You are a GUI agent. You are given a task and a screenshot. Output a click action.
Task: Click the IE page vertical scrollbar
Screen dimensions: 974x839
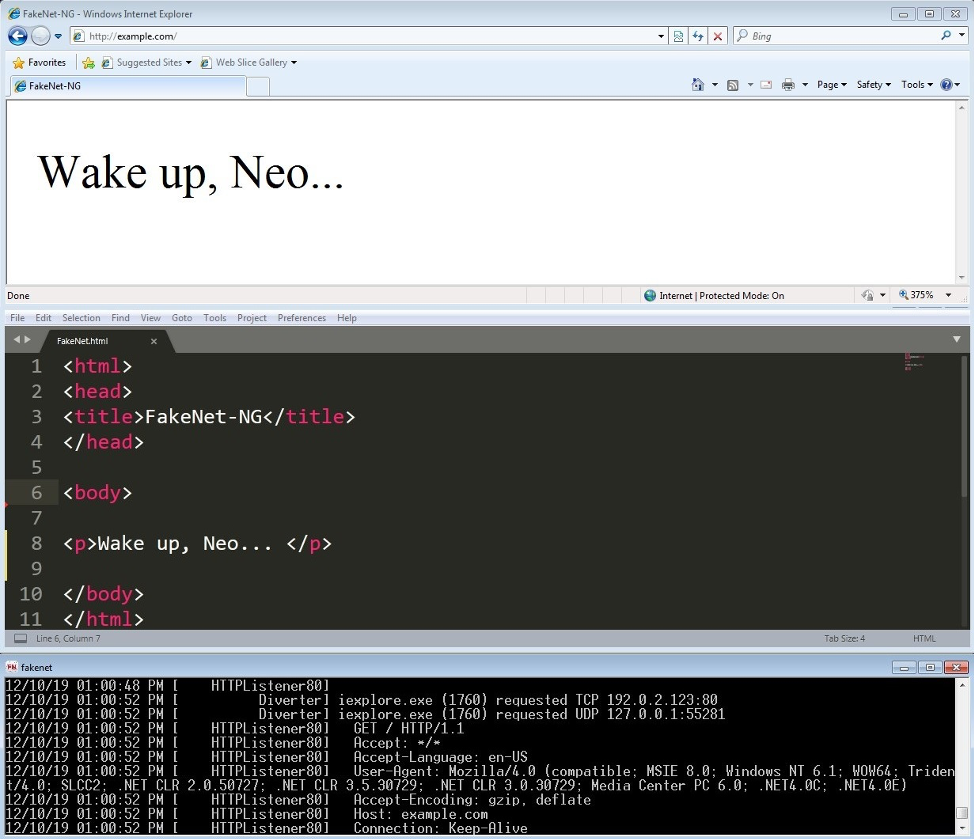[x=962, y=192]
